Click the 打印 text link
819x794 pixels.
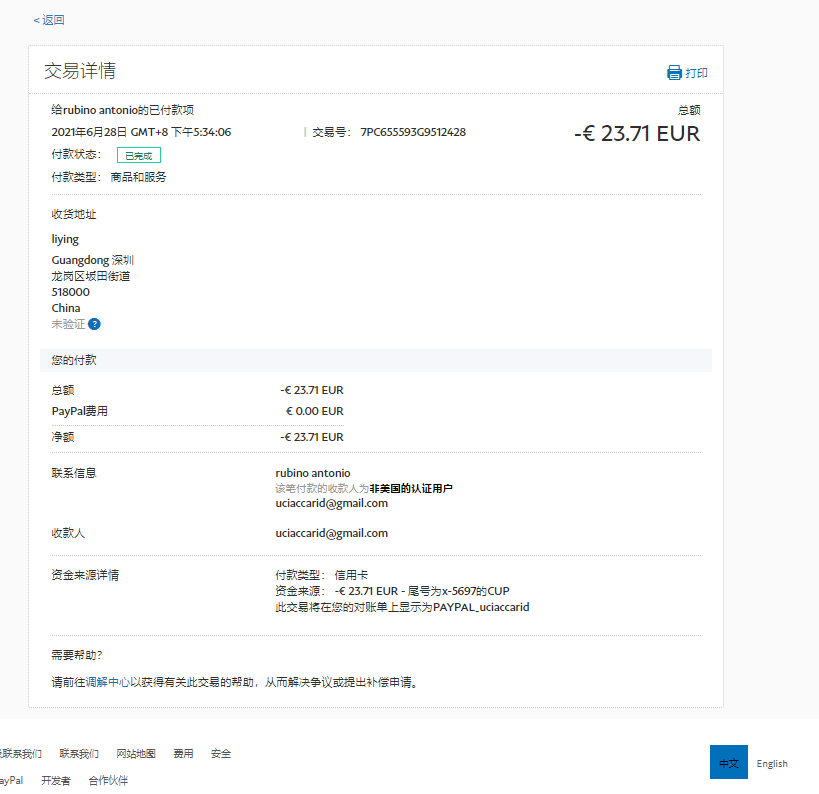(x=696, y=73)
